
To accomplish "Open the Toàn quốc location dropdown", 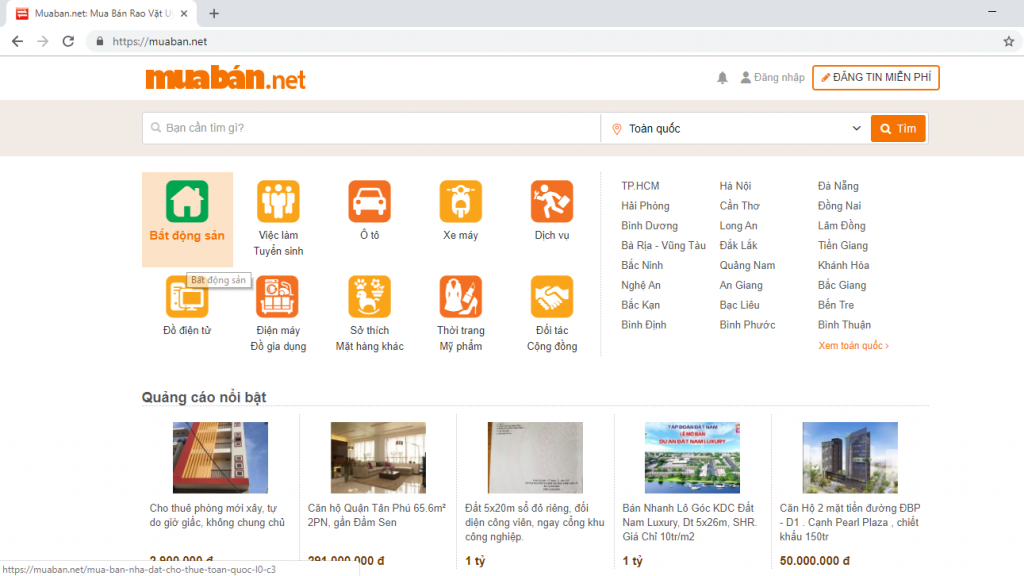I will tap(735, 128).
